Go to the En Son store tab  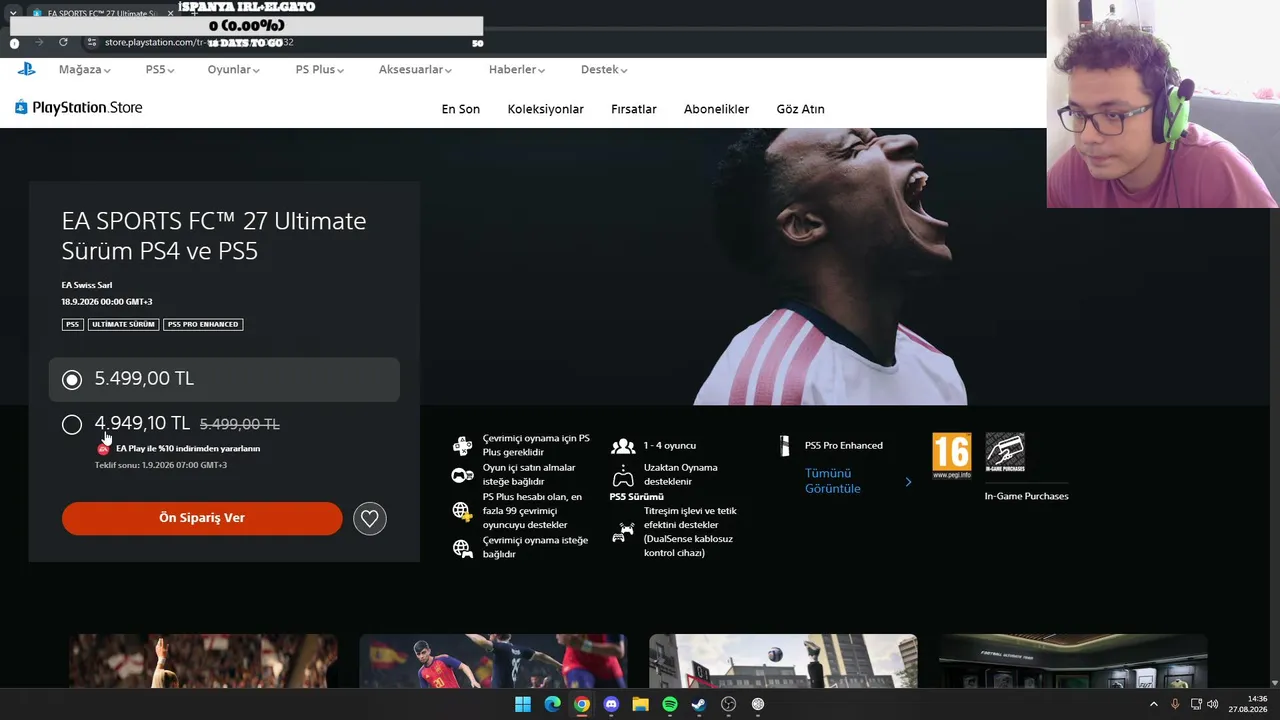[461, 109]
